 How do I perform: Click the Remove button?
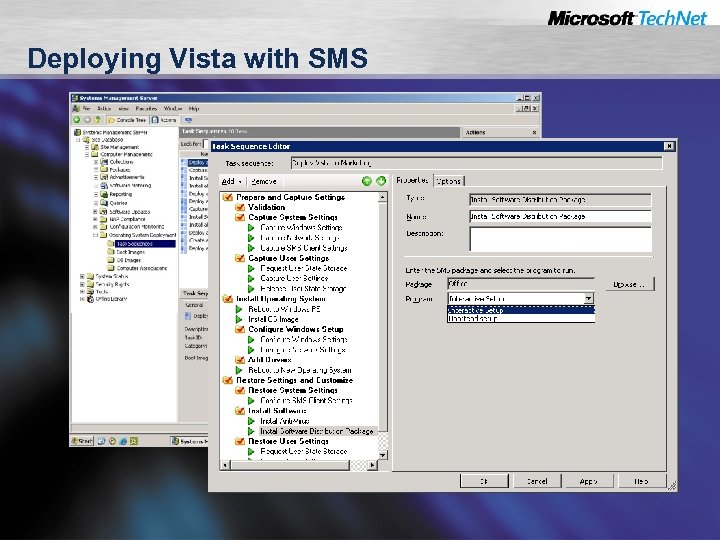[264, 181]
